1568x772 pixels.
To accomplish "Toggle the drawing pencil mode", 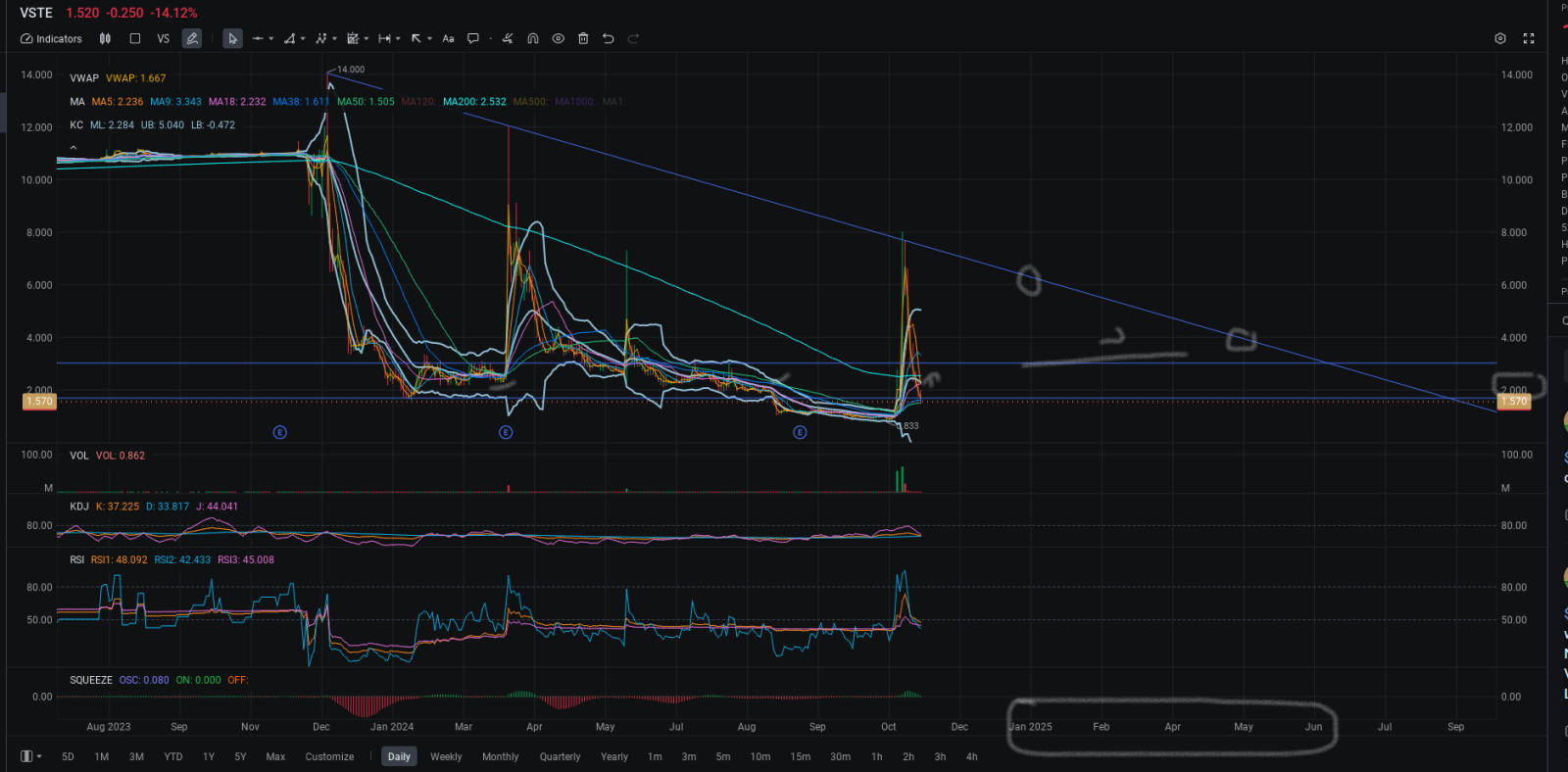I will (x=192, y=39).
